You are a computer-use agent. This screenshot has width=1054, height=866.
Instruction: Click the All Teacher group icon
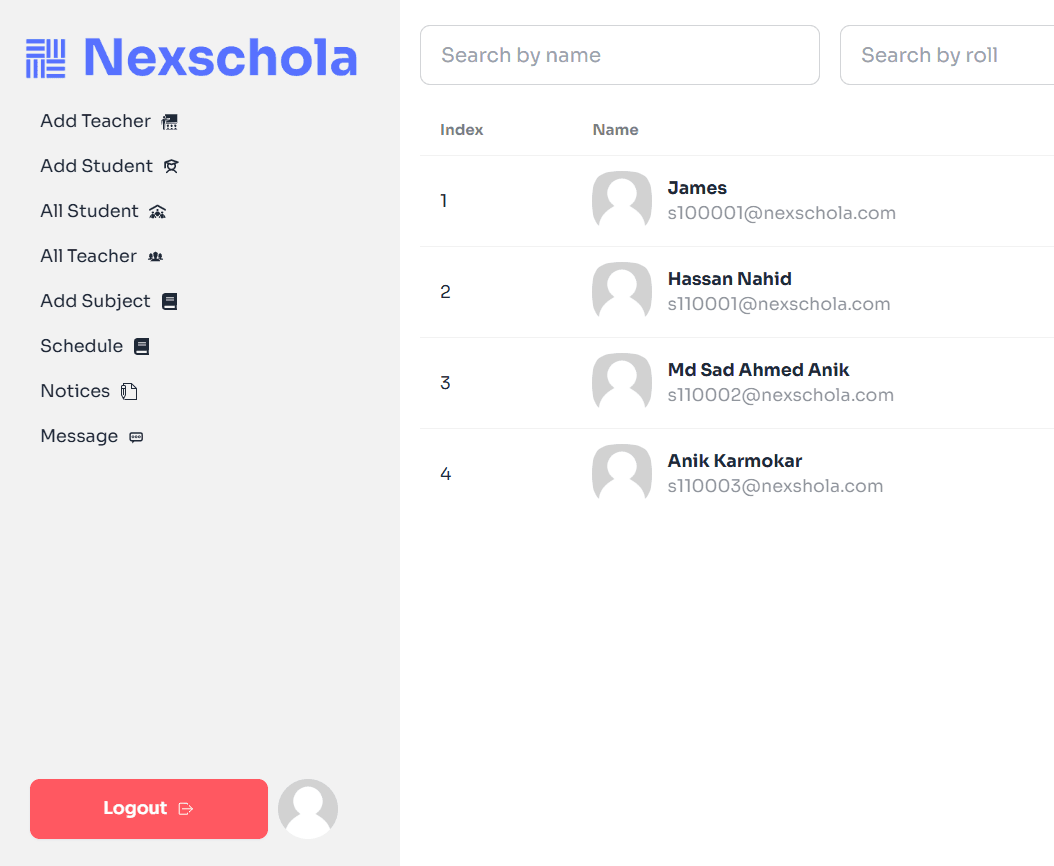(x=155, y=256)
